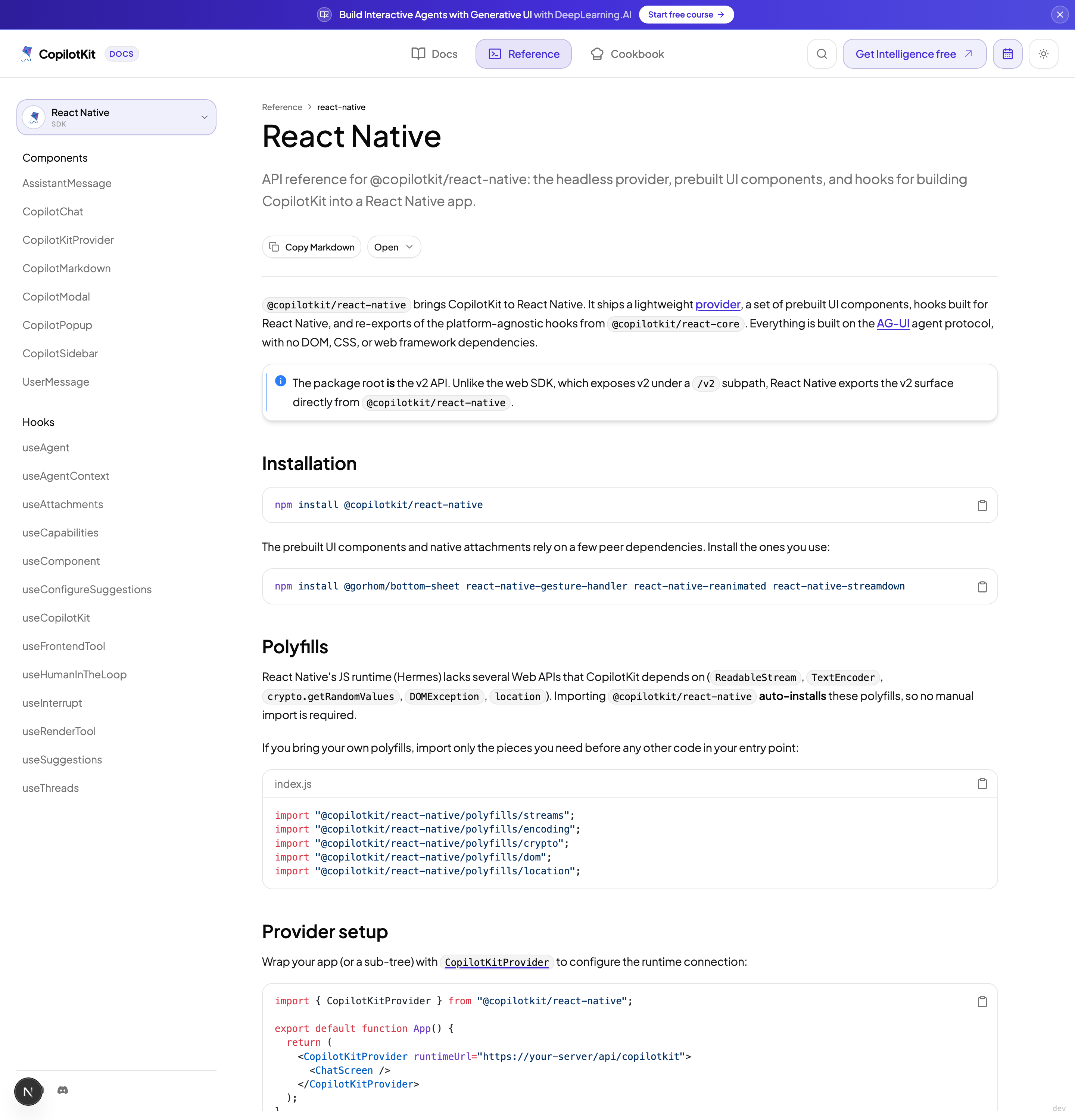This screenshot has height=1120, width=1075.
Task: Copy the peer dependencies install command
Action: pyautogui.click(x=982, y=587)
